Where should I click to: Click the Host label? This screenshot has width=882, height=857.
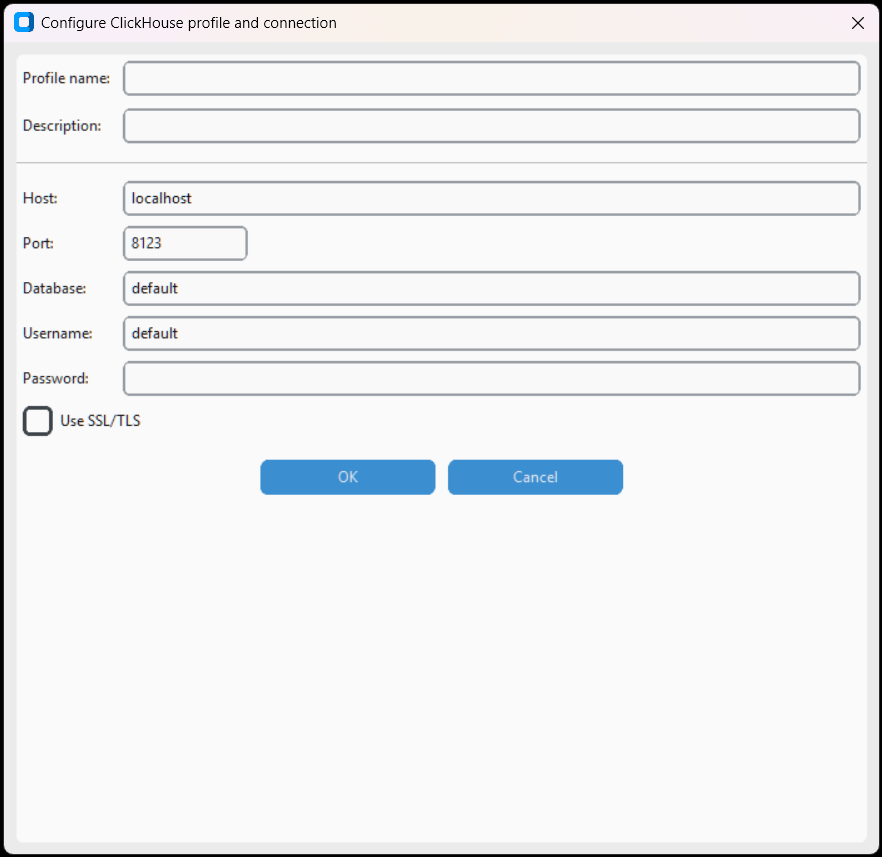[40, 199]
